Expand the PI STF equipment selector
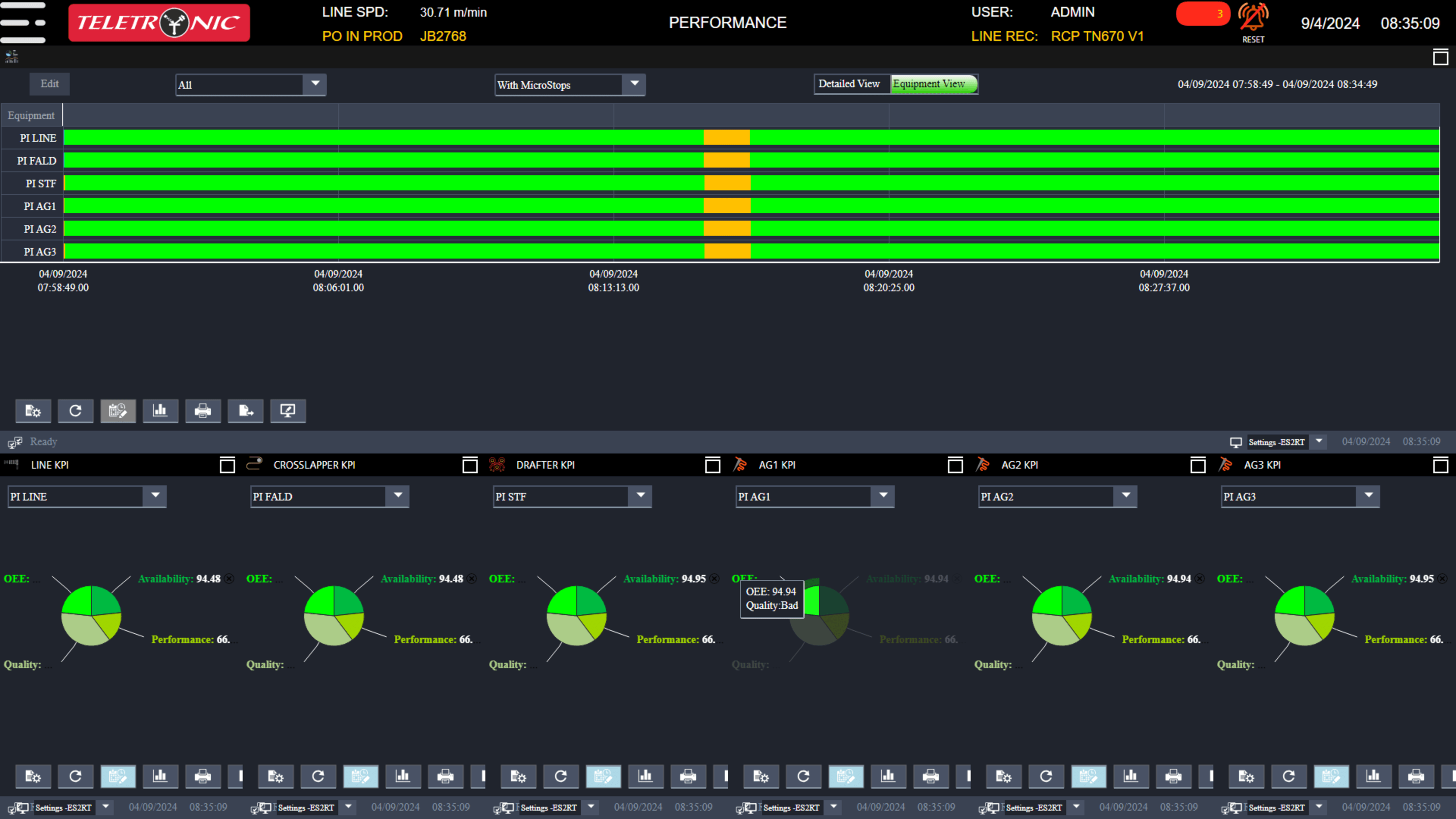 pyautogui.click(x=640, y=496)
